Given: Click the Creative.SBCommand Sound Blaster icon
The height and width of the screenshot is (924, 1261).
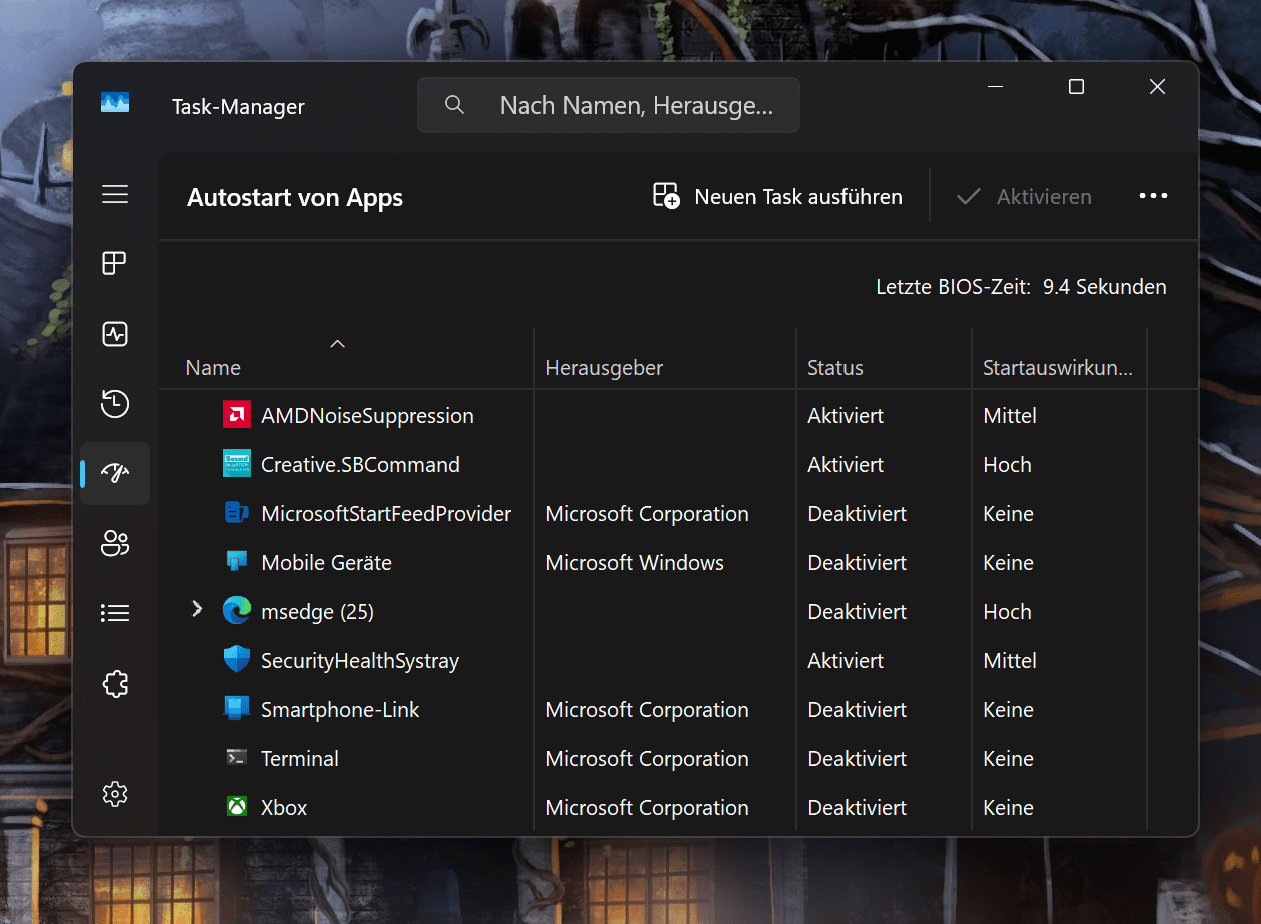Looking at the screenshot, I should click(x=237, y=464).
